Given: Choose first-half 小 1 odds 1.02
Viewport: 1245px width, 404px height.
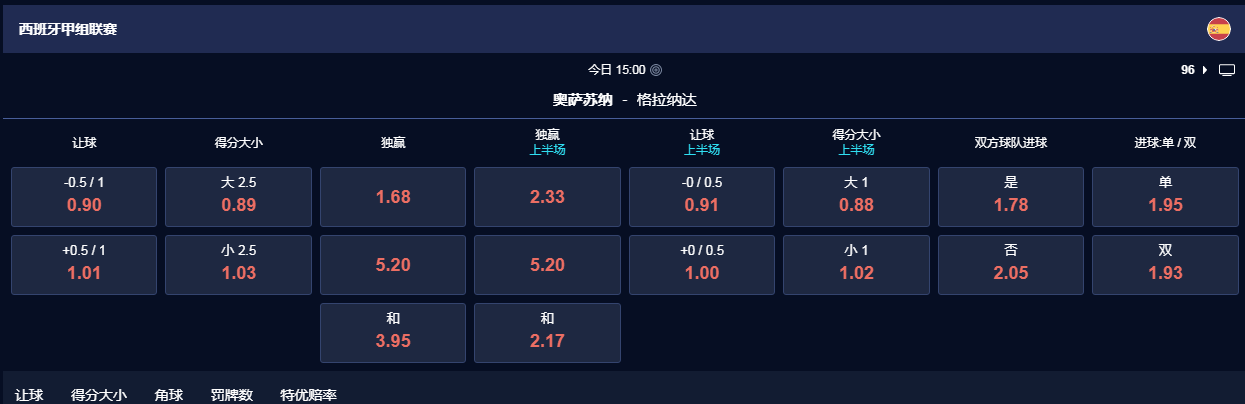Looking at the screenshot, I should [856, 265].
